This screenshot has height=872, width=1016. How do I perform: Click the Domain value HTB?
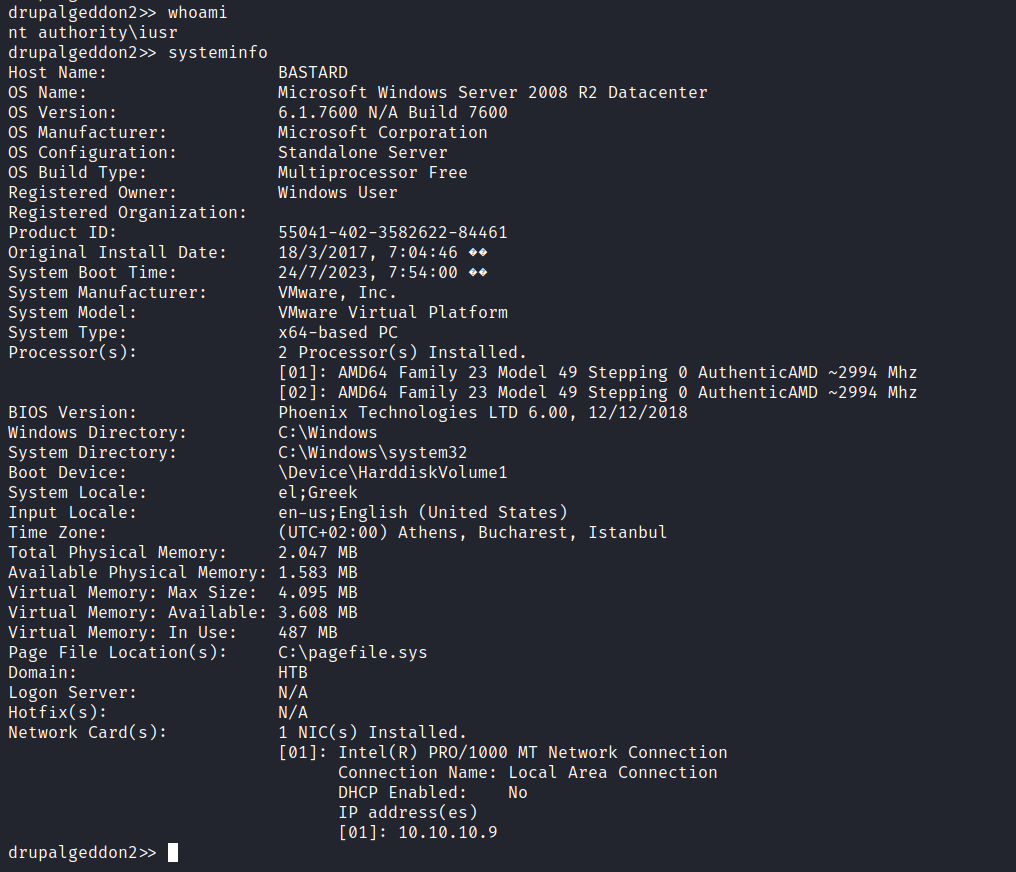(x=292, y=672)
